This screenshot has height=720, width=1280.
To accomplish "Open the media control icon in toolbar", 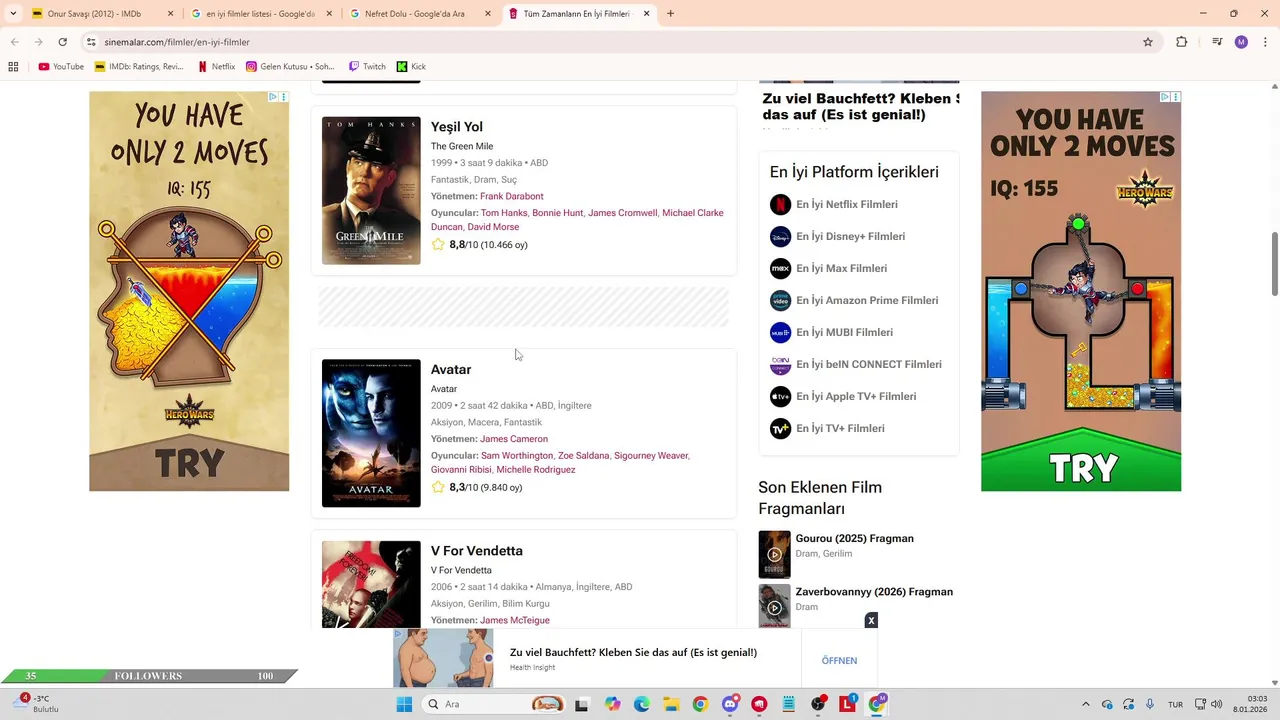I will (1217, 42).
